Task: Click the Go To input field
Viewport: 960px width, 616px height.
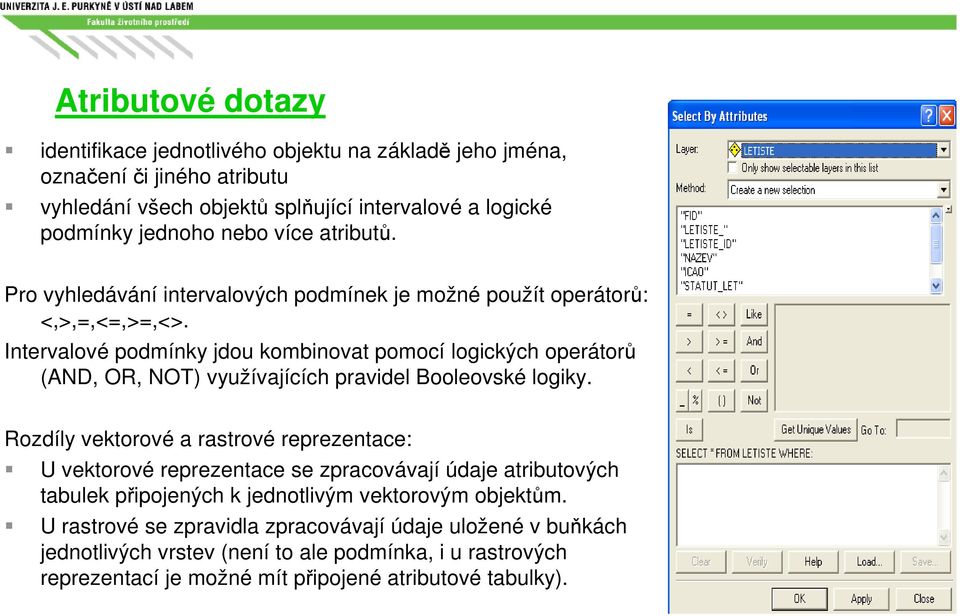Action: (923, 429)
